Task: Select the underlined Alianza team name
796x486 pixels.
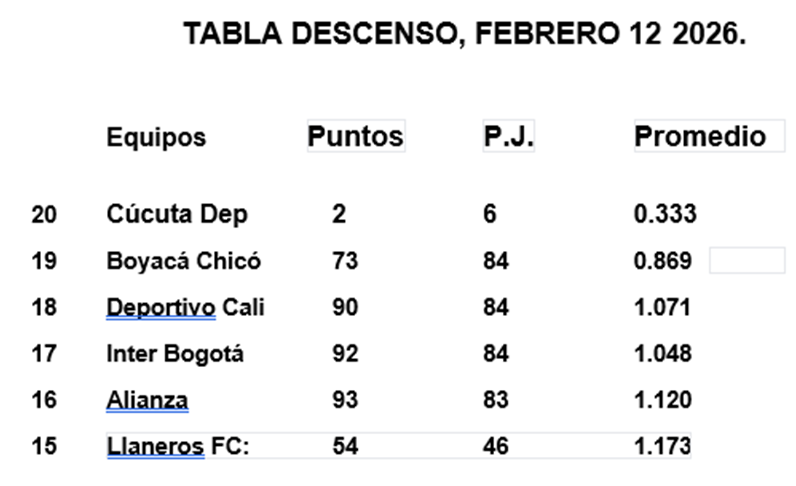Action: tap(147, 400)
